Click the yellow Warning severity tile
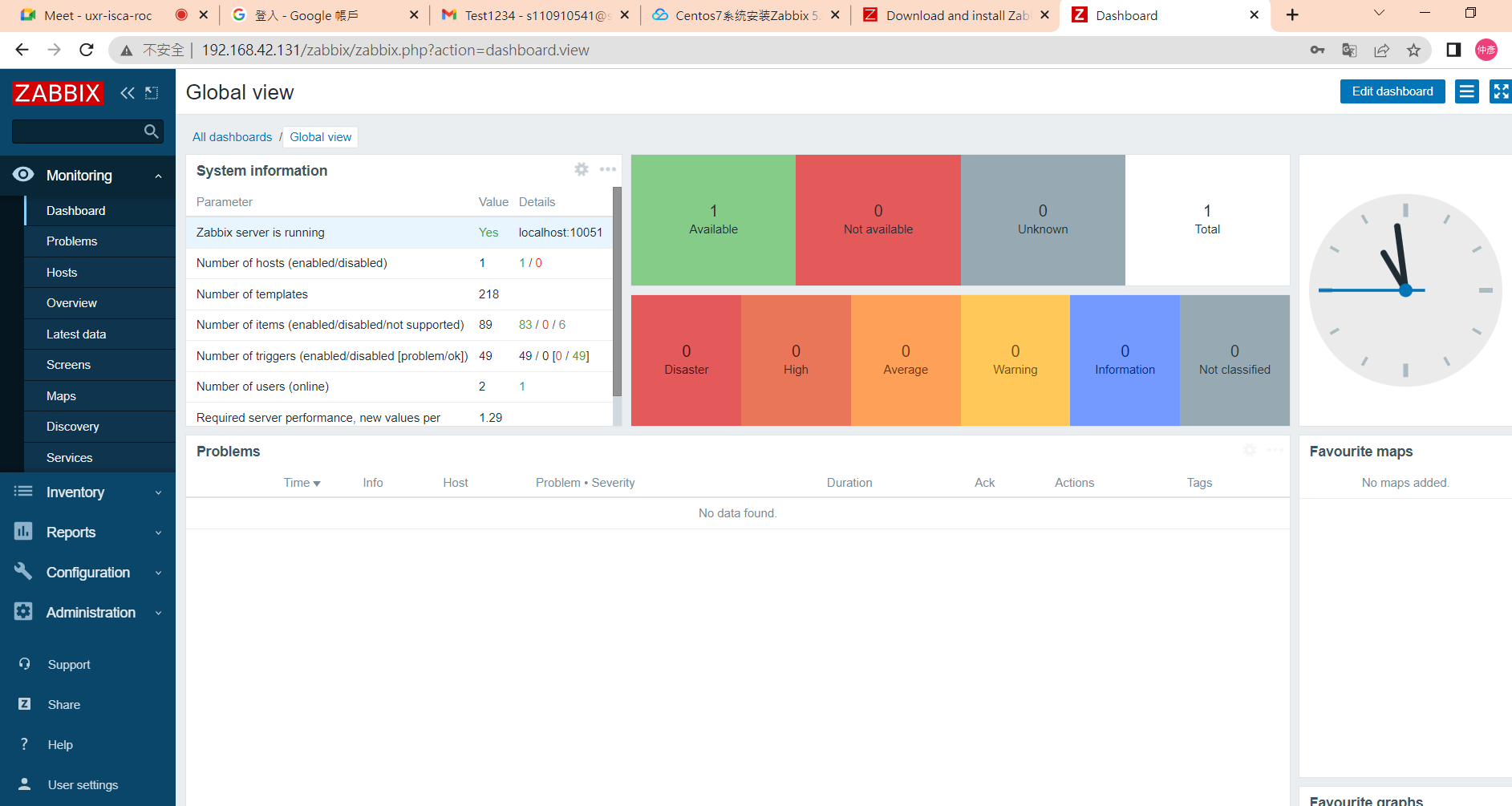Viewport: 1512px width, 806px height. (1015, 360)
